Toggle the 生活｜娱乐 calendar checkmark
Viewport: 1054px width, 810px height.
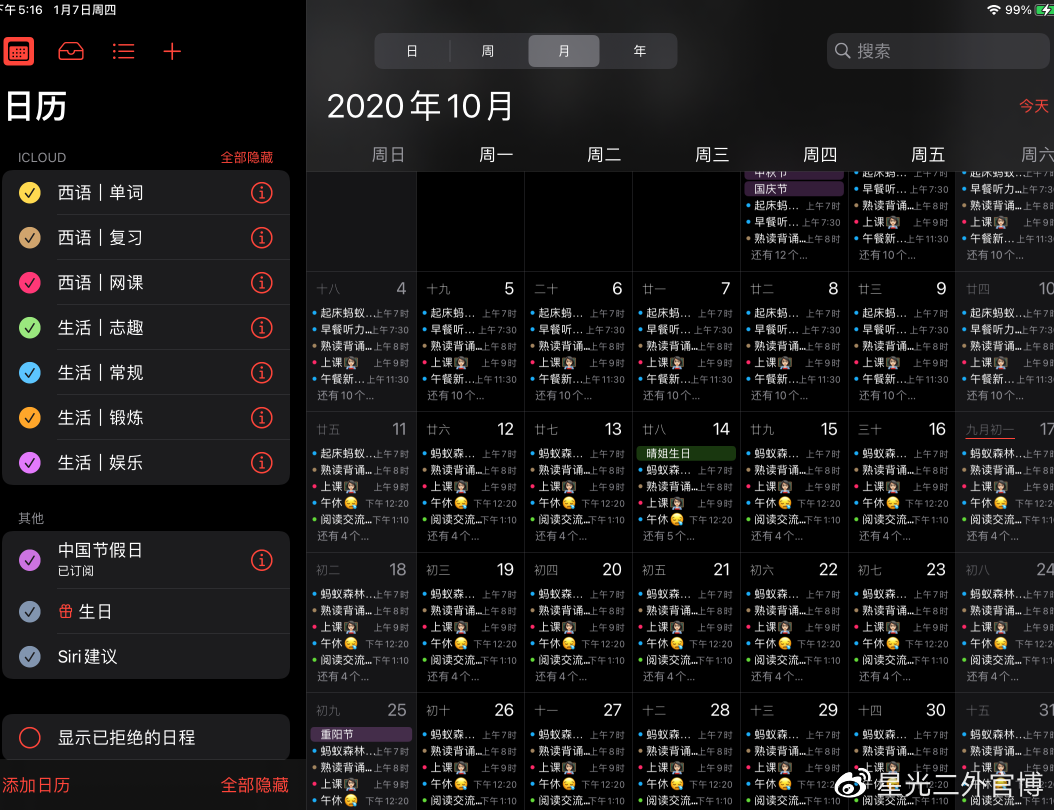(x=30, y=463)
